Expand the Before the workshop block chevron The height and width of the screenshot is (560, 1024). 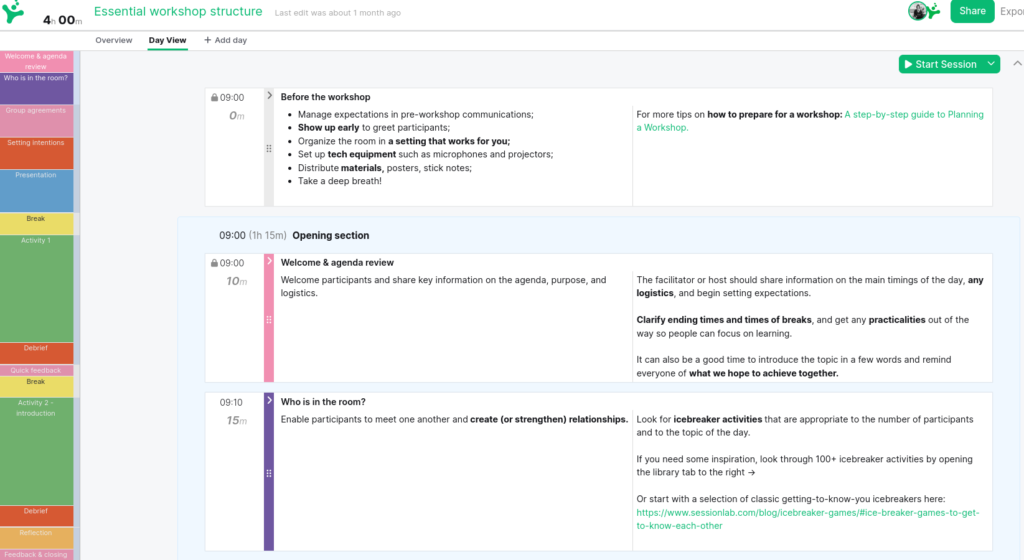(269, 96)
